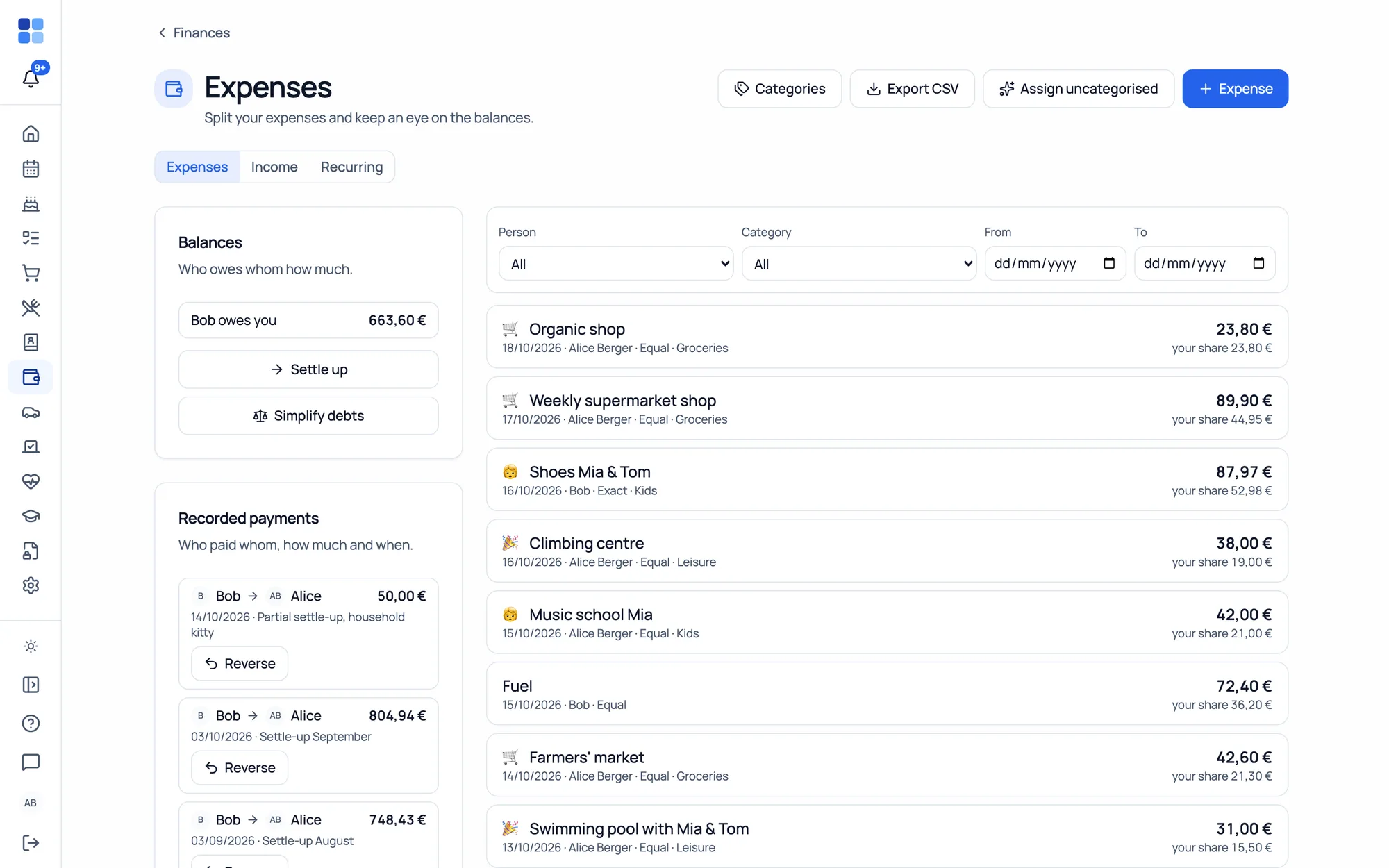Open the help question mark icon
This screenshot has width=1389, height=868.
click(x=31, y=724)
